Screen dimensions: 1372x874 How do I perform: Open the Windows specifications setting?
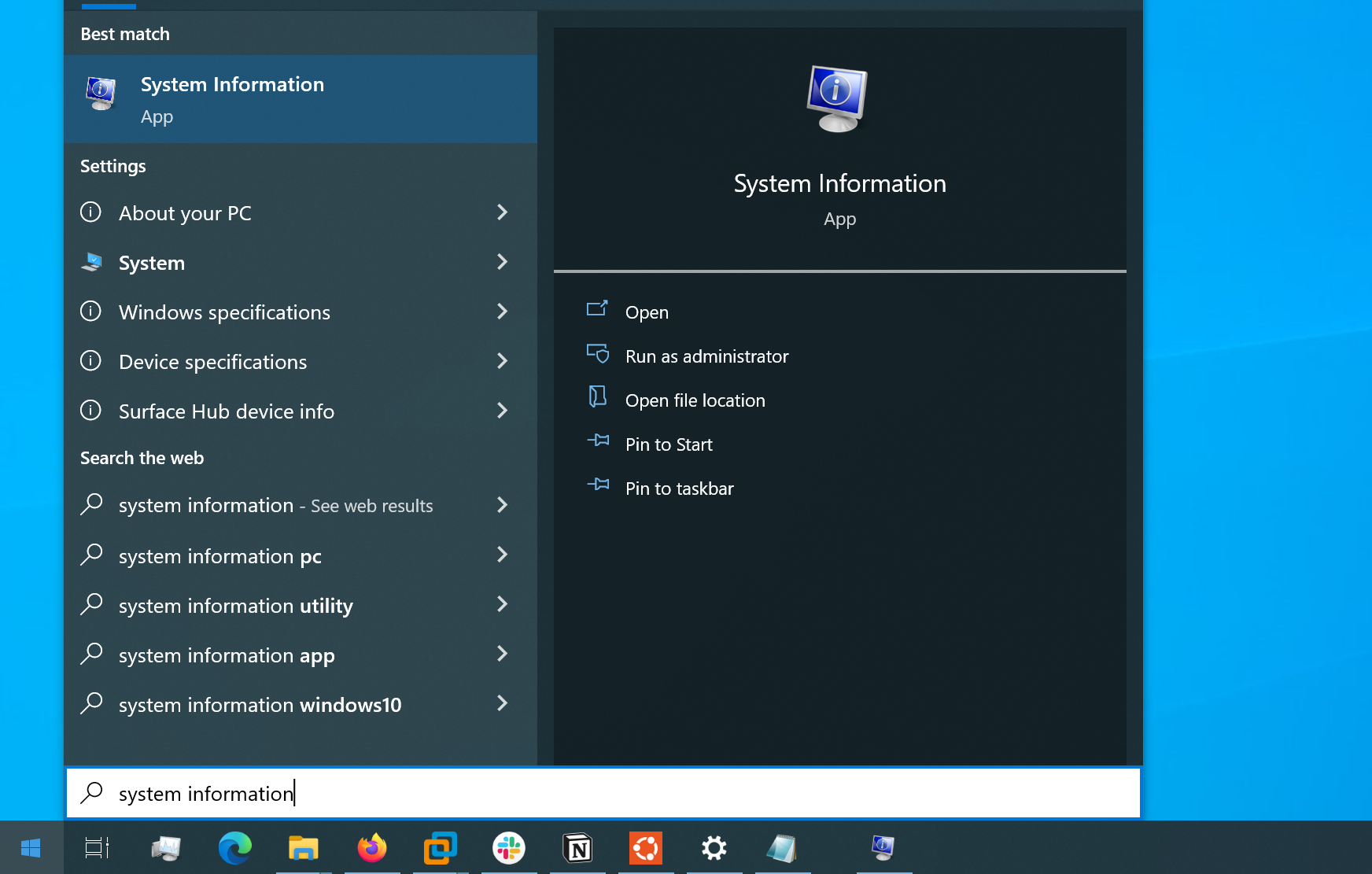tap(301, 312)
